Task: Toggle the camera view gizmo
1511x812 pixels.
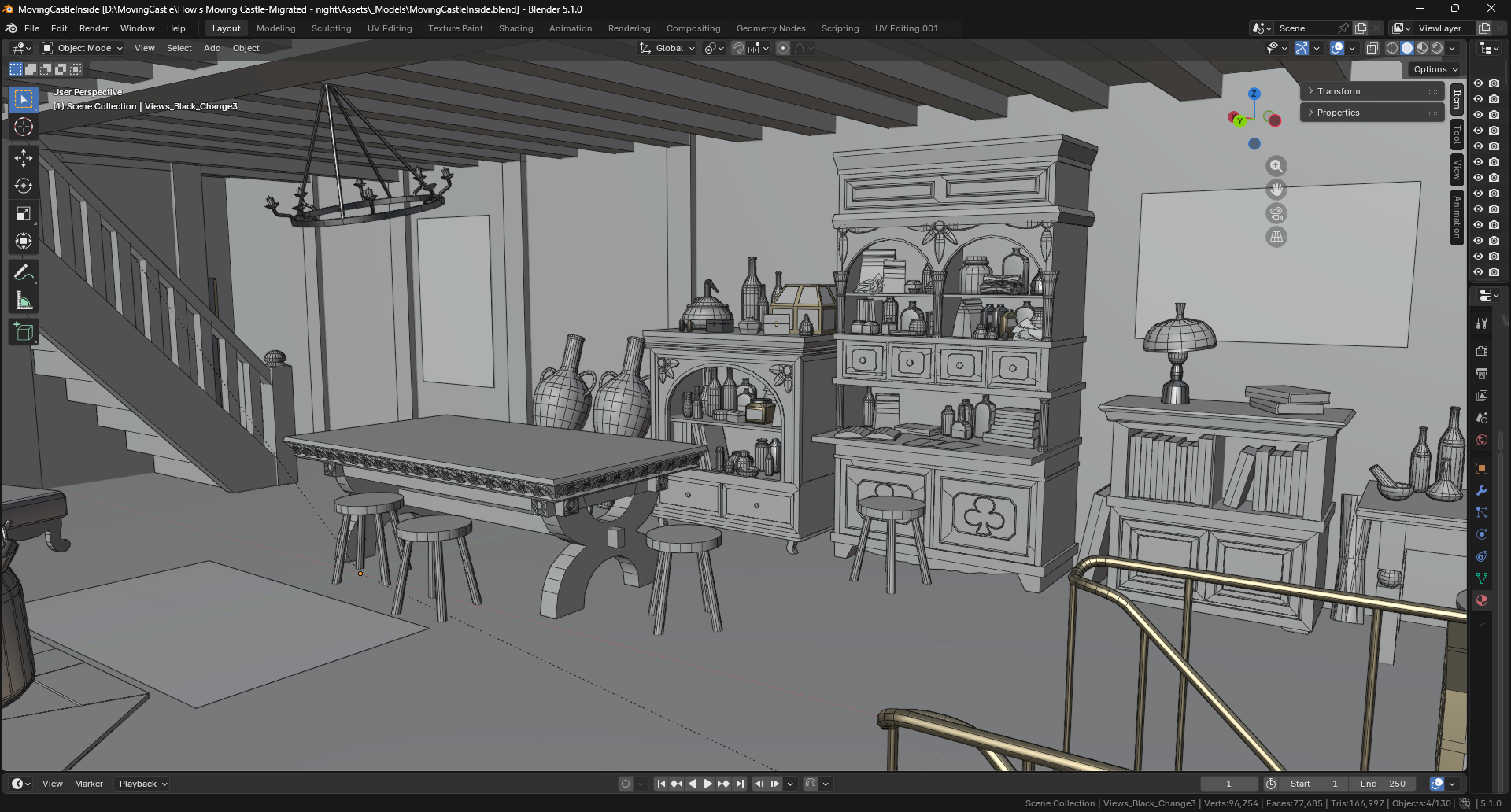Action: point(1276,213)
